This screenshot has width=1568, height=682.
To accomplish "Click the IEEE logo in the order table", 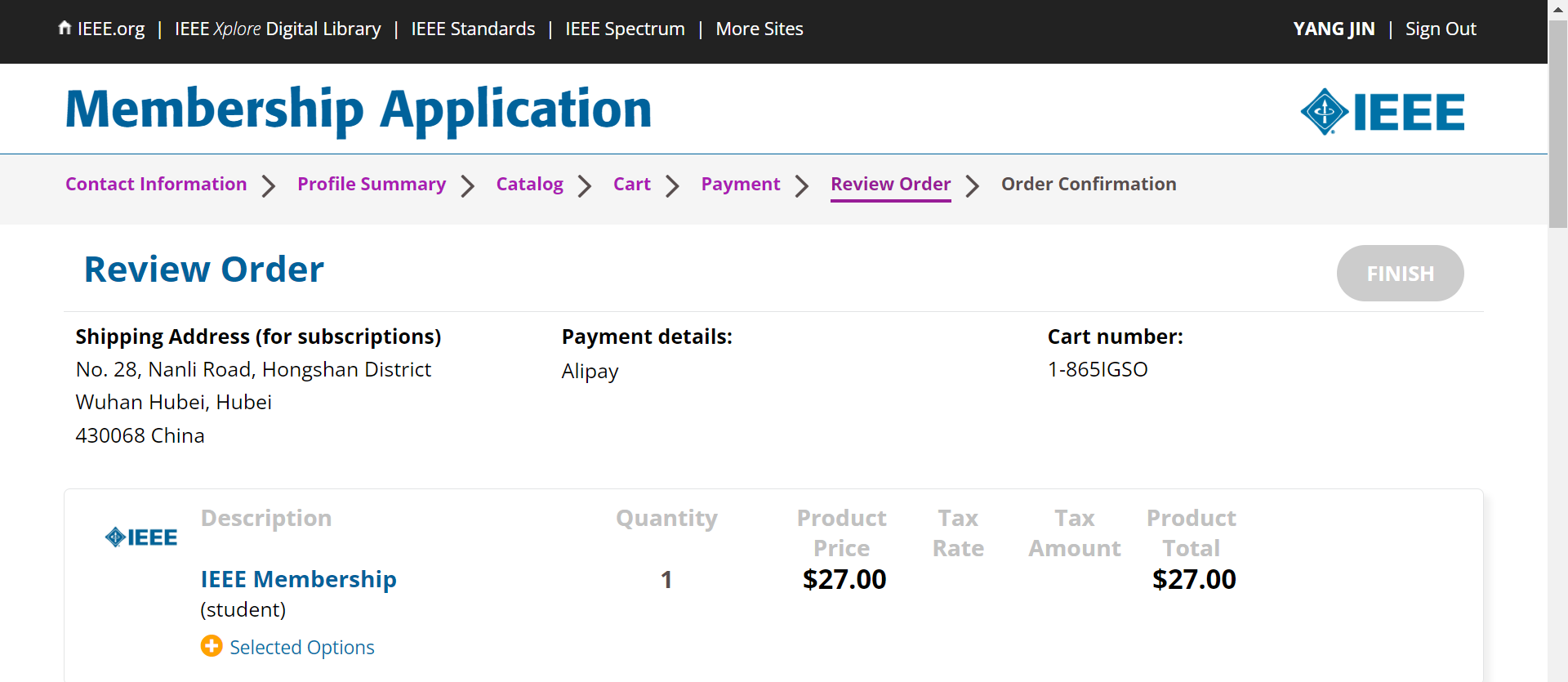I will tap(141, 537).
